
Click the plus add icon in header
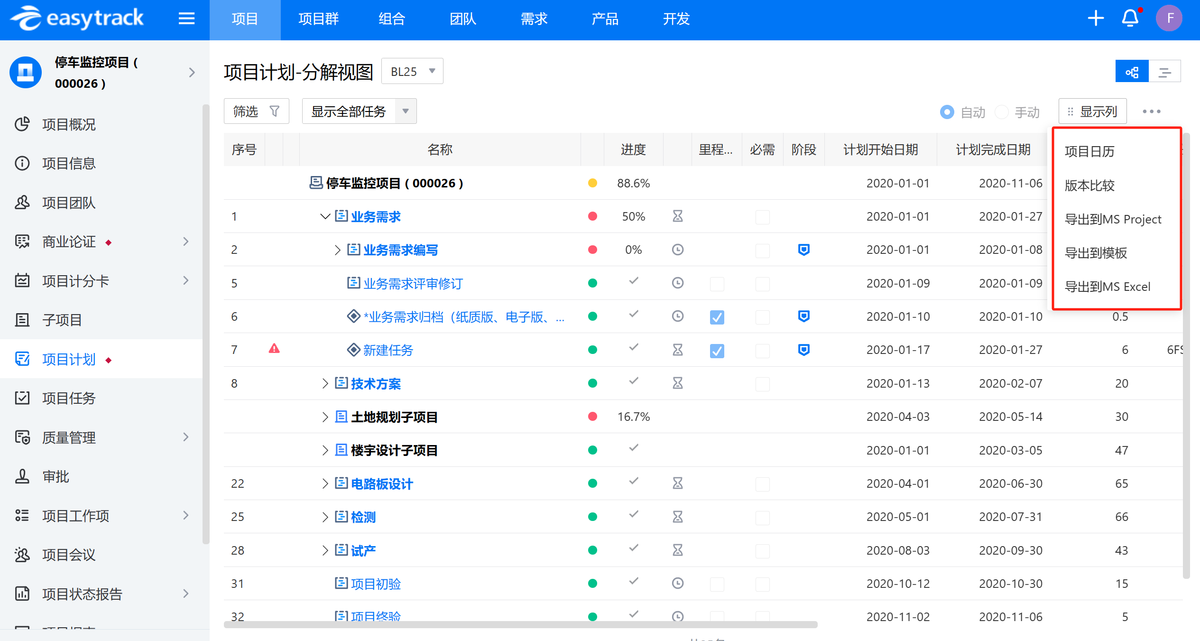1096,18
